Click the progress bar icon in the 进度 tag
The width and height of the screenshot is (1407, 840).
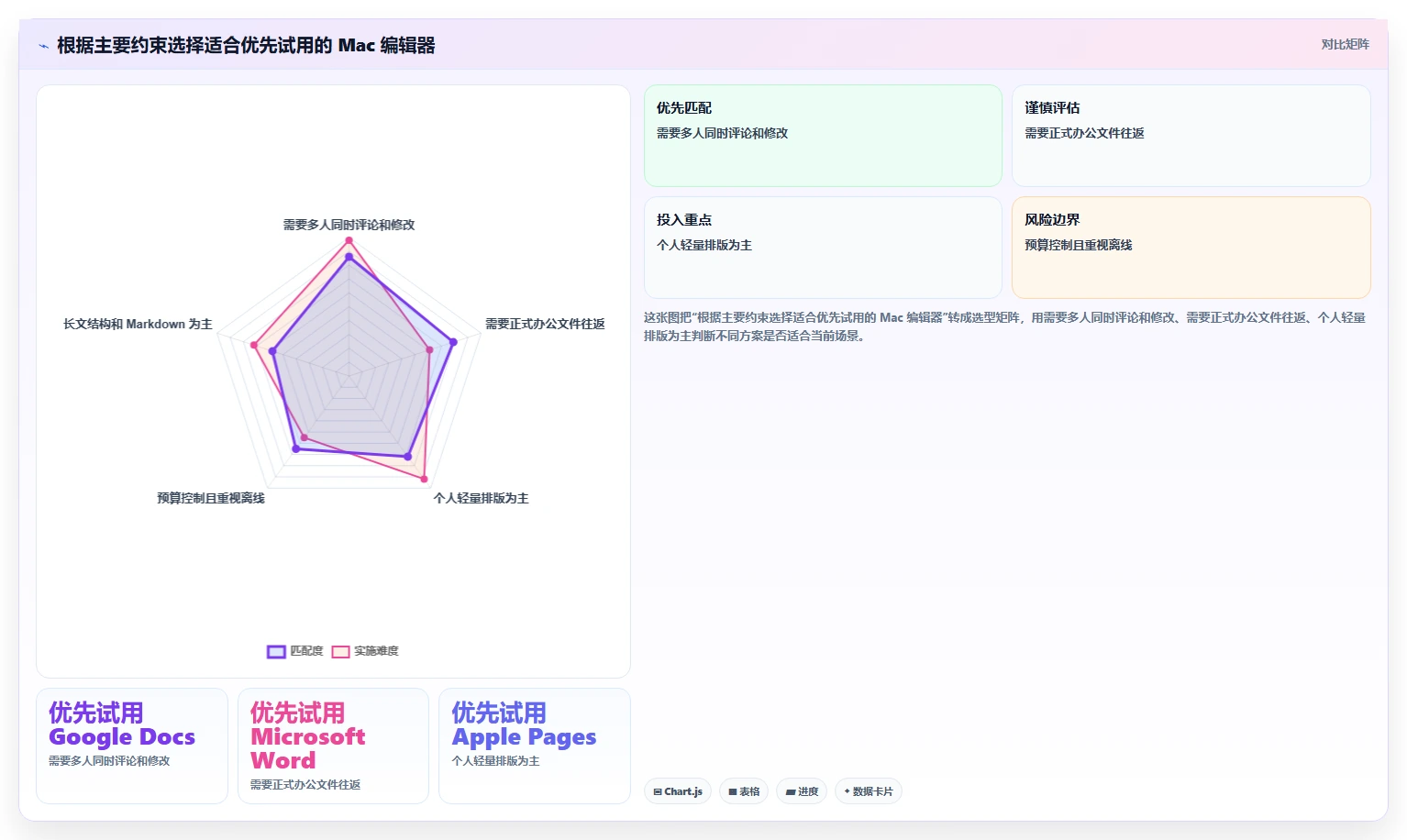tap(791, 791)
